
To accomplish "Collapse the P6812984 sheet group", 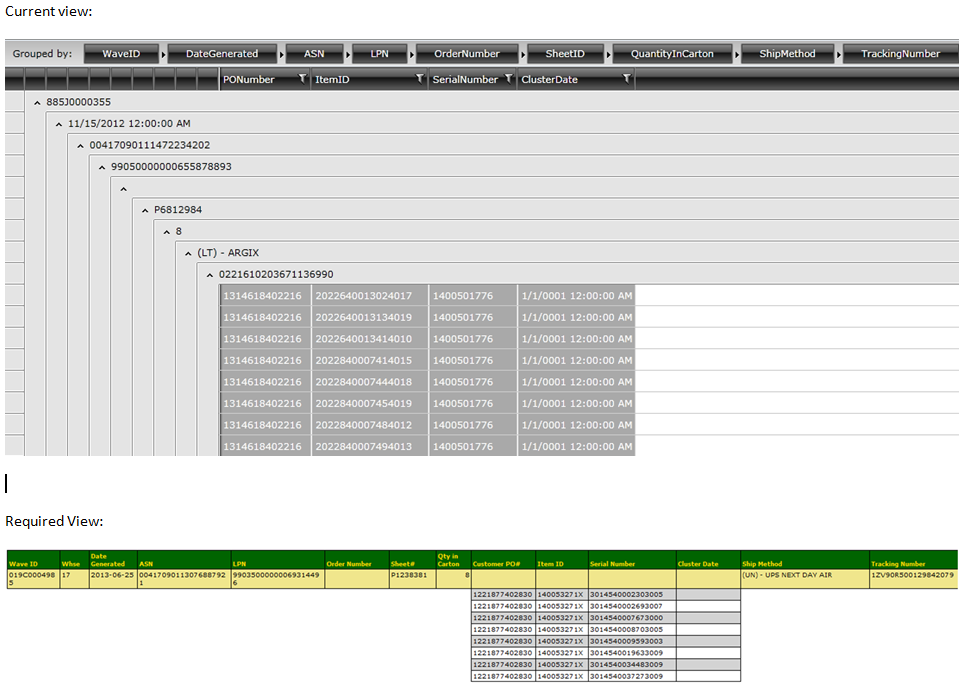I will (x=145, y=210).
